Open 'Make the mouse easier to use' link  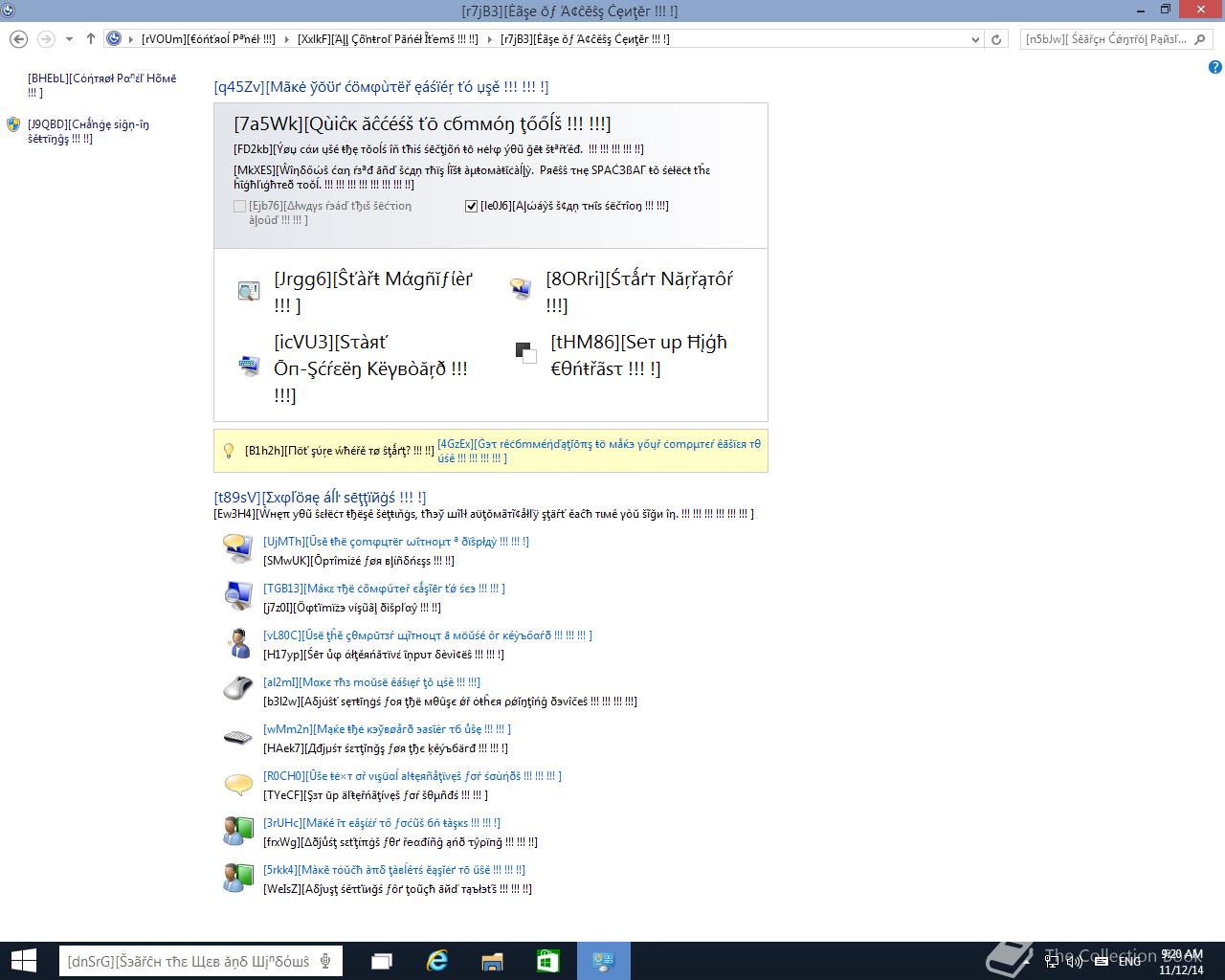(371, 681)
